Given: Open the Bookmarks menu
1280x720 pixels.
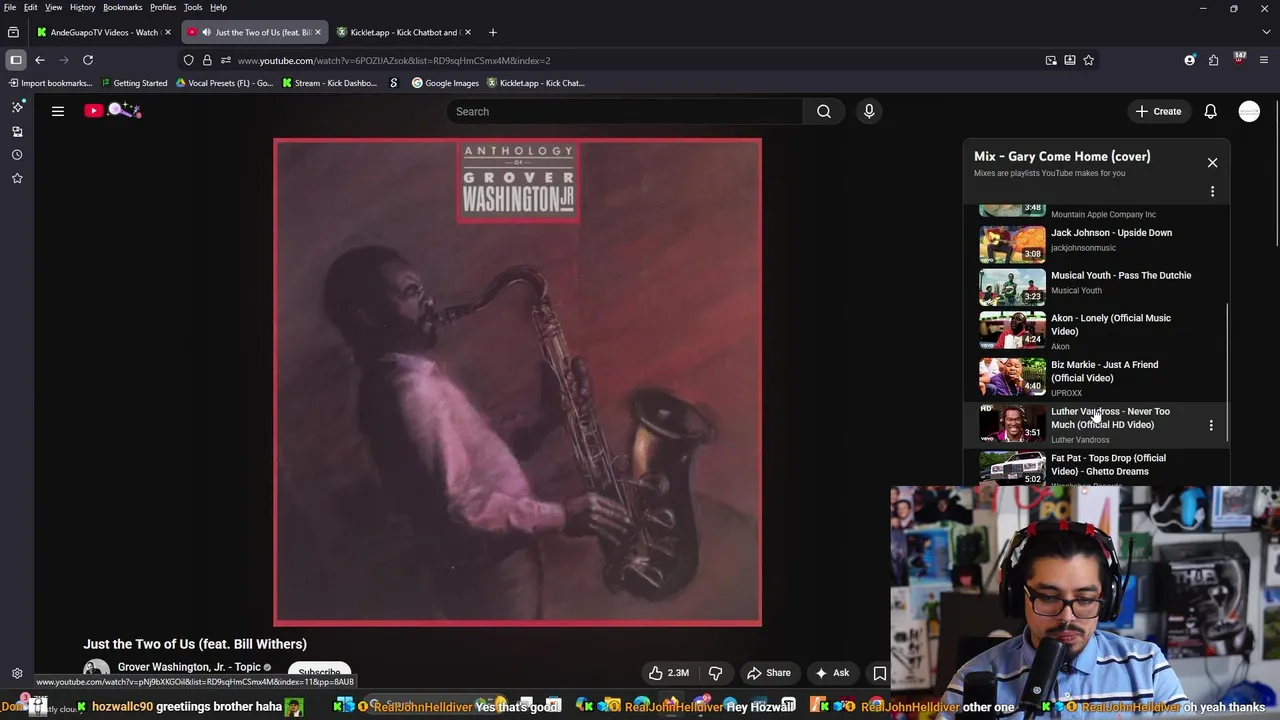Looking at the screenshot, I should 123,7.
